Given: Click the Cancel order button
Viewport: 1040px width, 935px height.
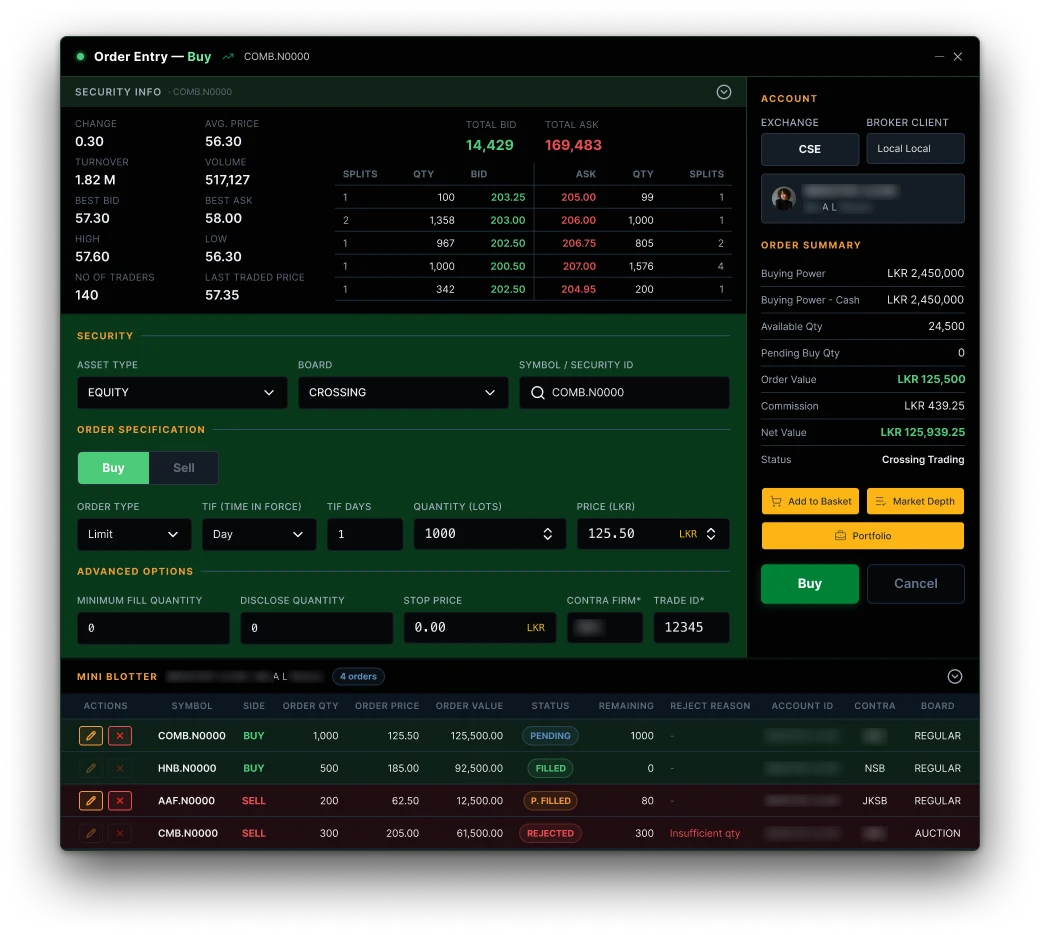Looking at the screenshot, I should pos(915,584).
